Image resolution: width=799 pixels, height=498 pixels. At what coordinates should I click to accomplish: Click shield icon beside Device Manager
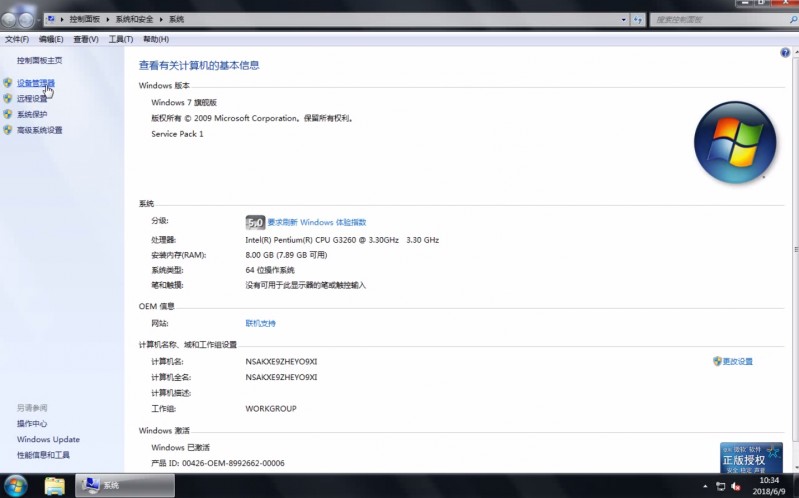tap(8, 83)
